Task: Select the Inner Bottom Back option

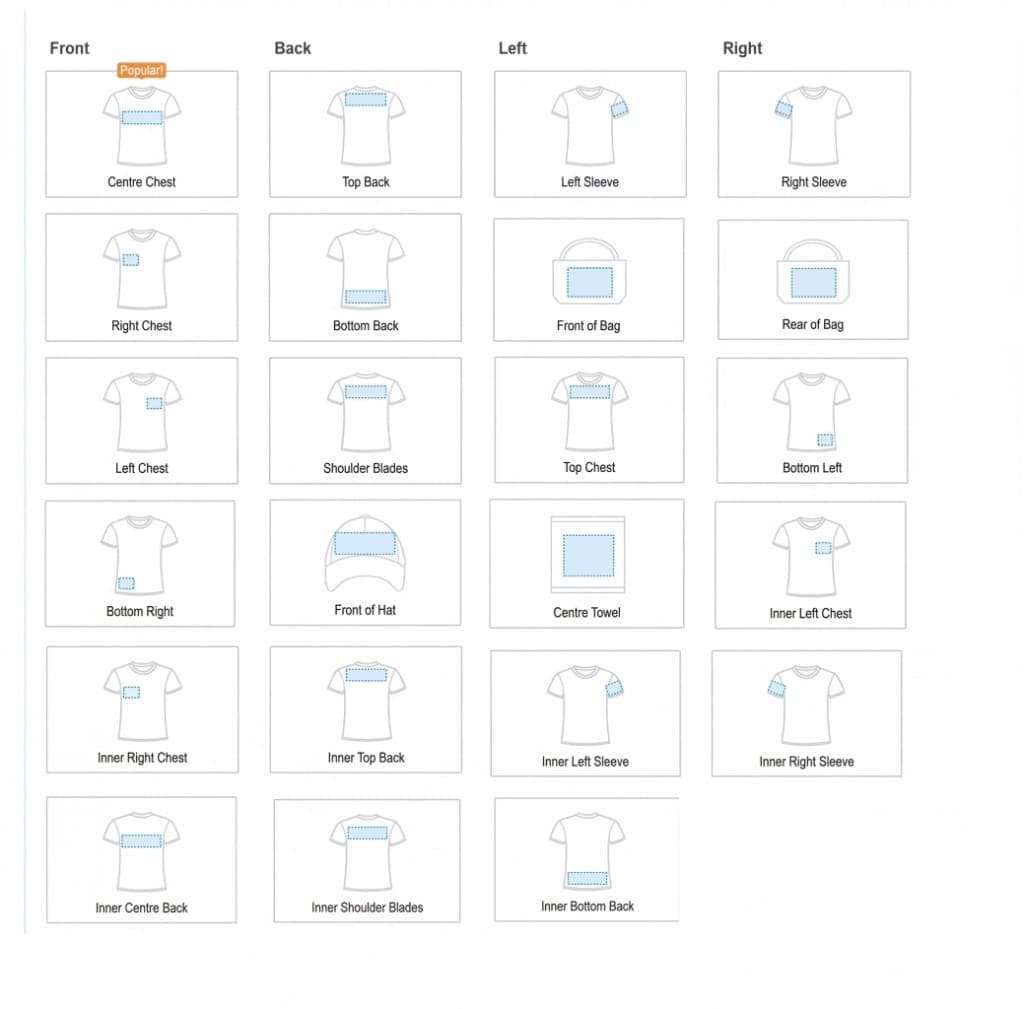Action: pyautogui.click(x=587, y=858)
